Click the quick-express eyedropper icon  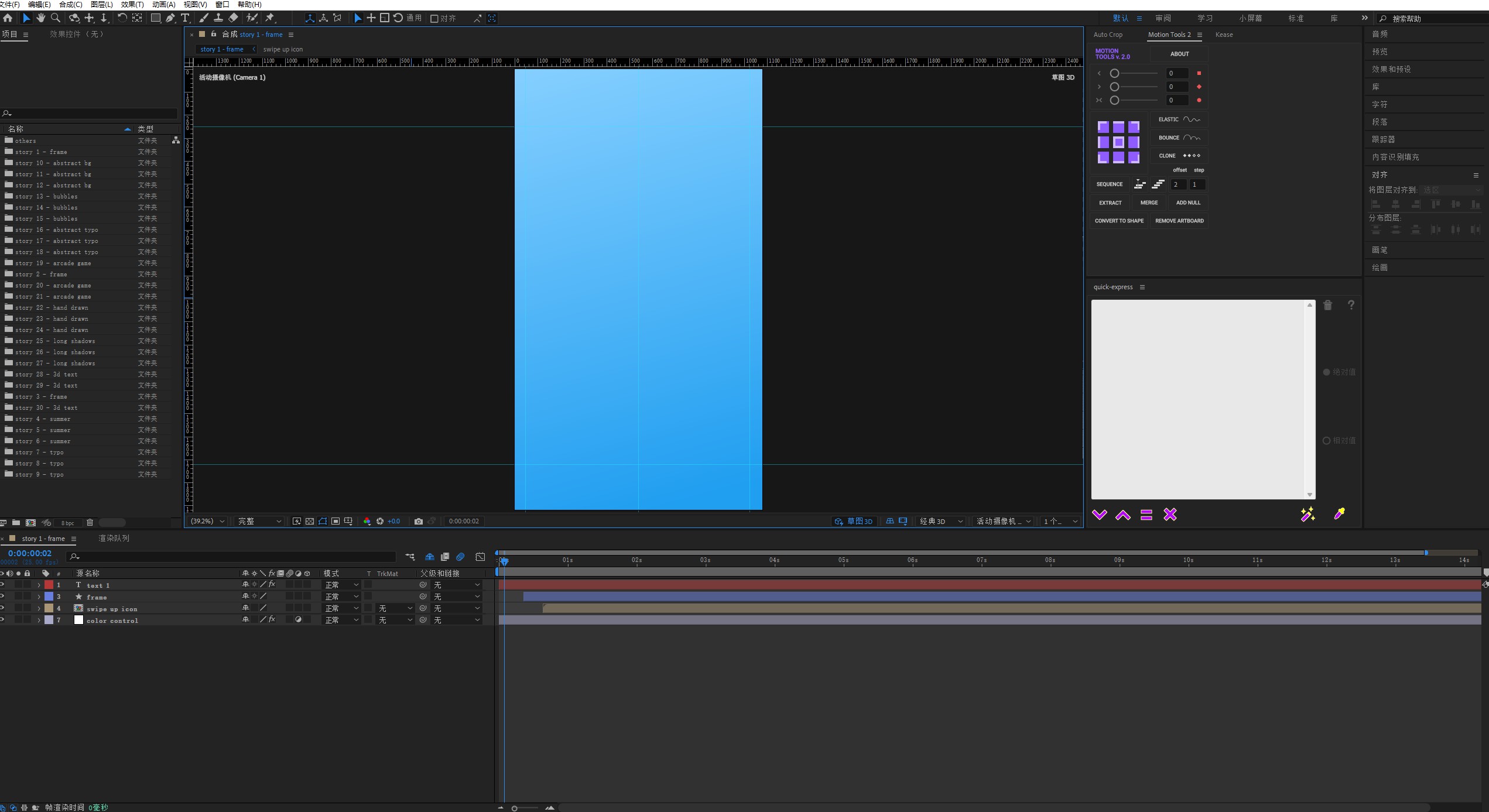point(1339,514)
